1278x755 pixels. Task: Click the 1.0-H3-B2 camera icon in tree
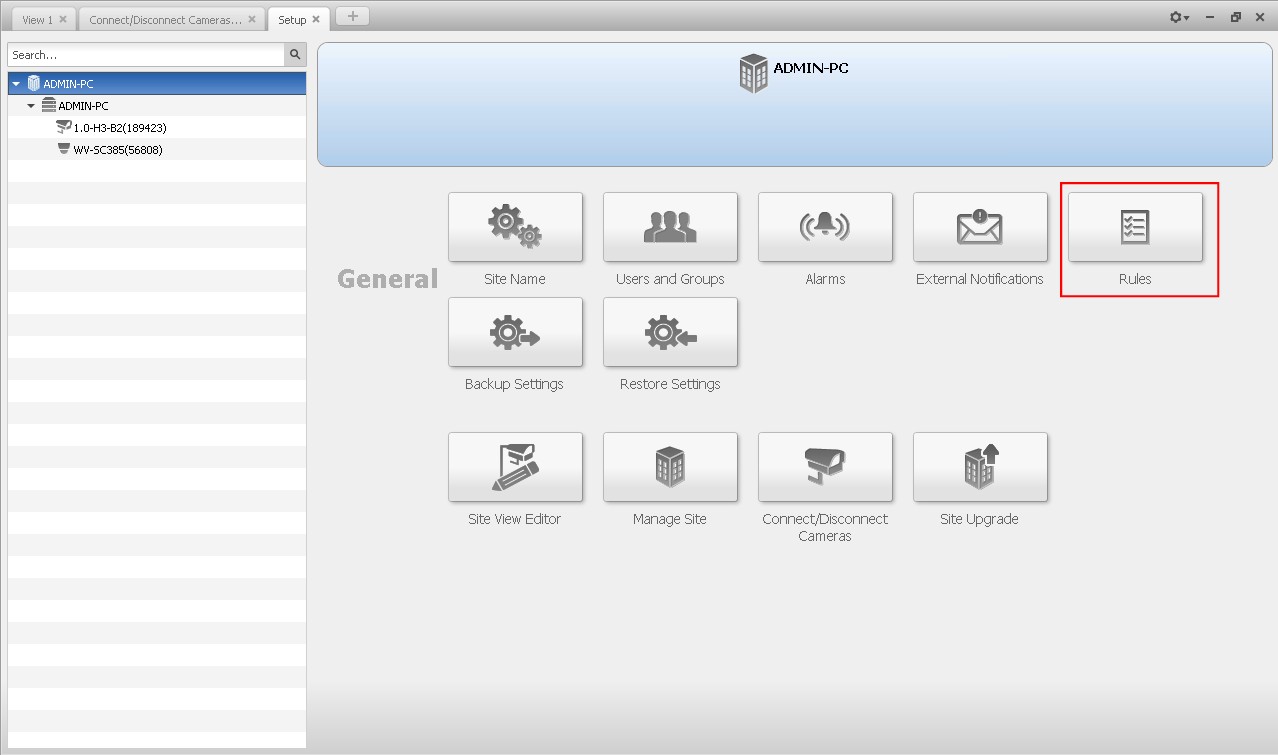(x=64, y=127)
